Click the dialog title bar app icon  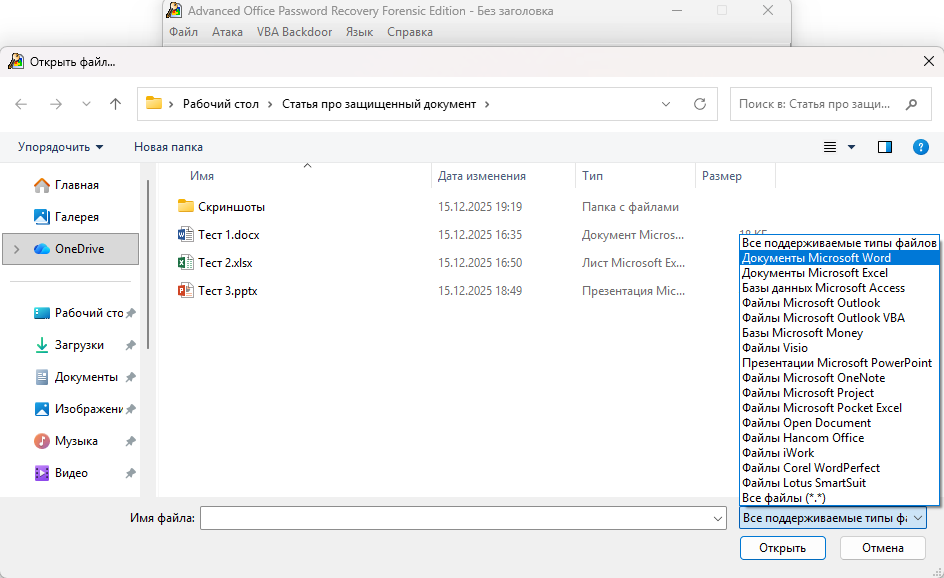tap(16, 61)
